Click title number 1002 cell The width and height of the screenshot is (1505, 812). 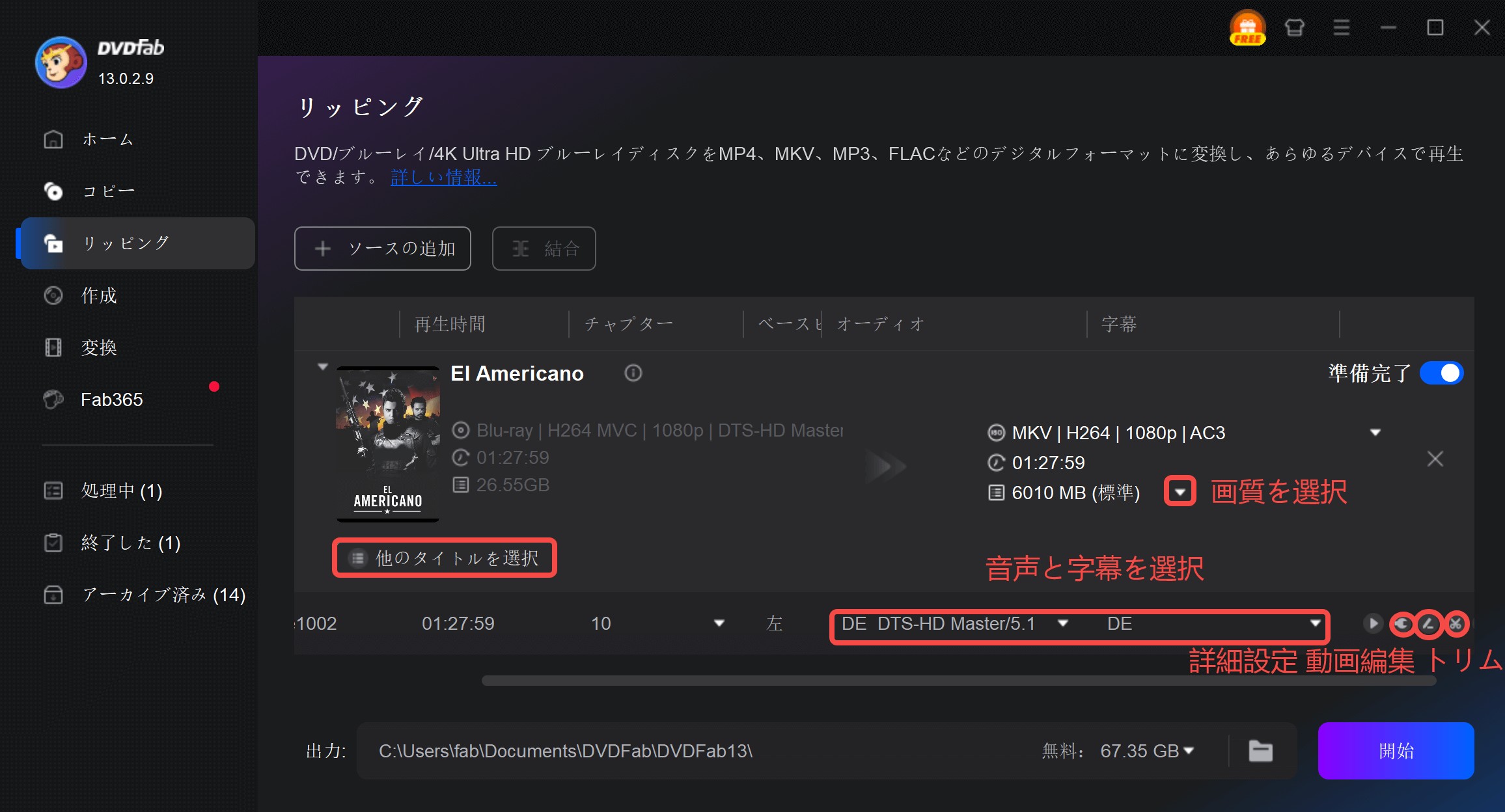(316, 623)
